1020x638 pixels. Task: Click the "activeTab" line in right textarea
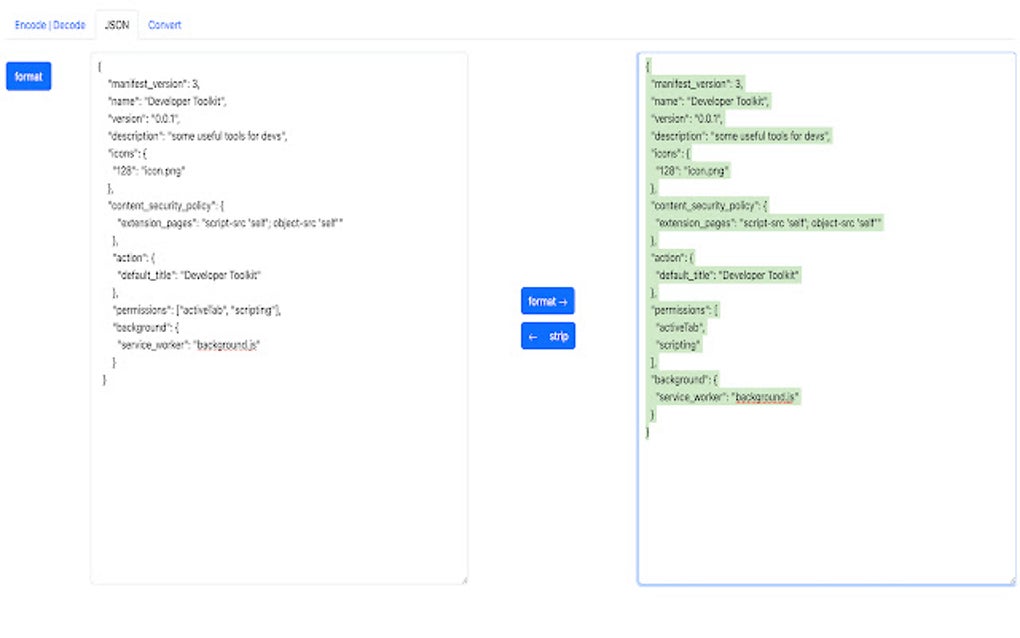point(680,327)
